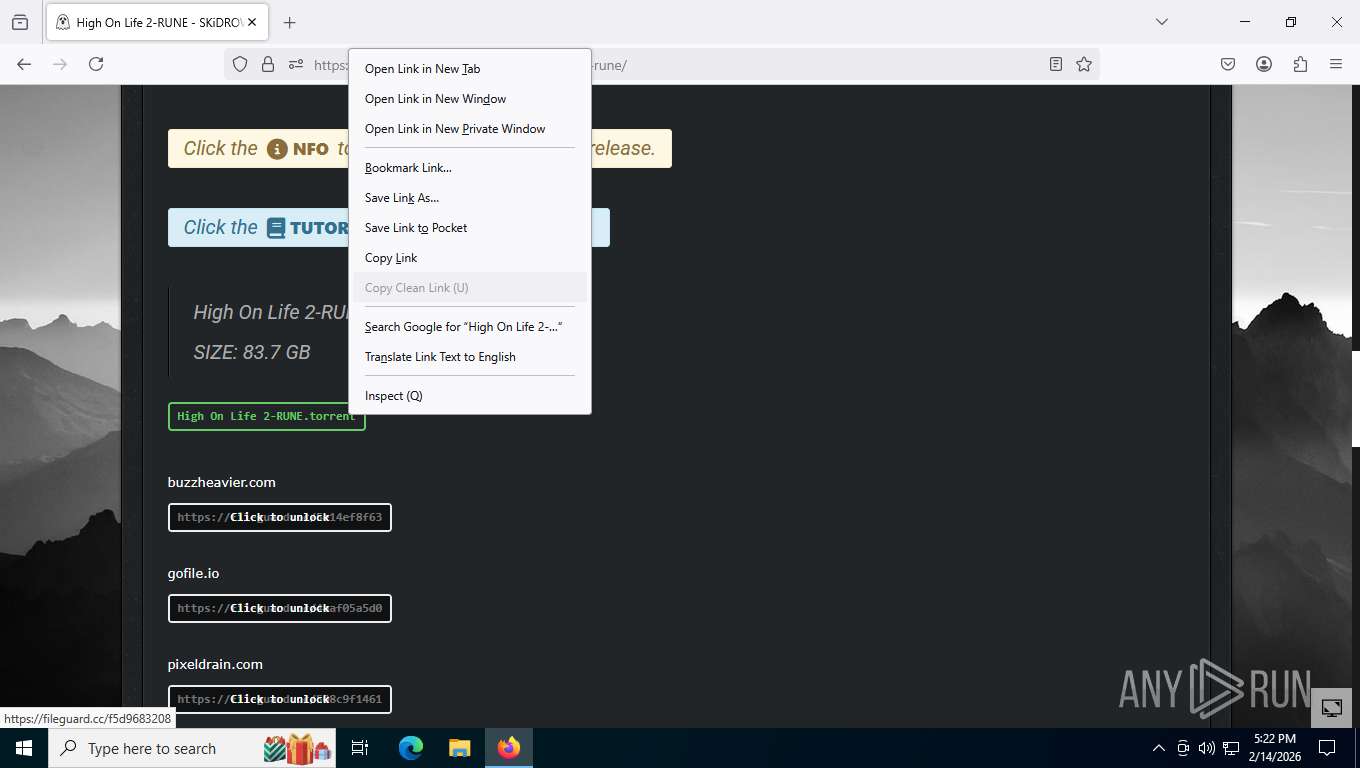Open a new tab with plus button
This screenshot has width=1360, height=768.
[x=290, y=22]
